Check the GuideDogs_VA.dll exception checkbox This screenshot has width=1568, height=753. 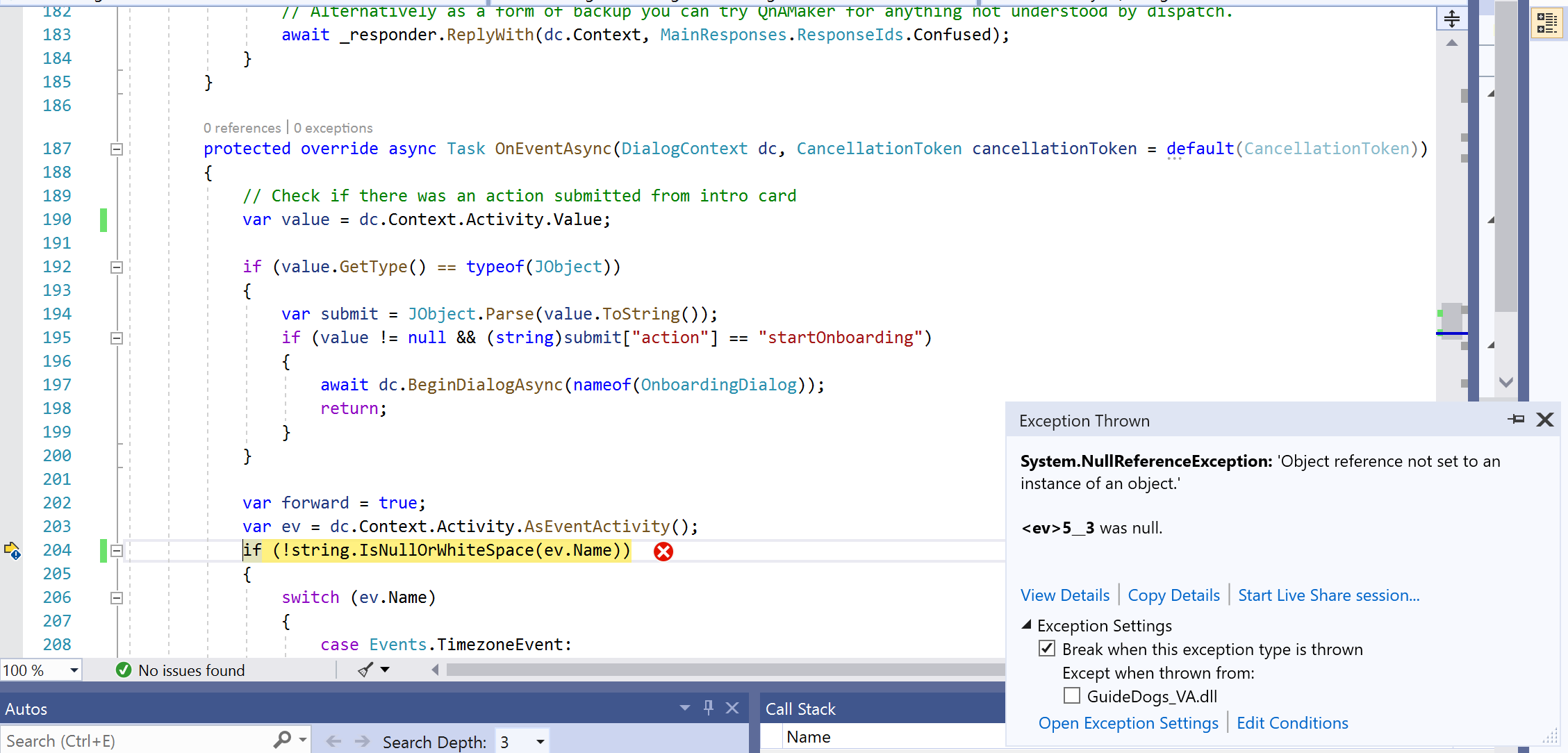[x=1072, y=695]
